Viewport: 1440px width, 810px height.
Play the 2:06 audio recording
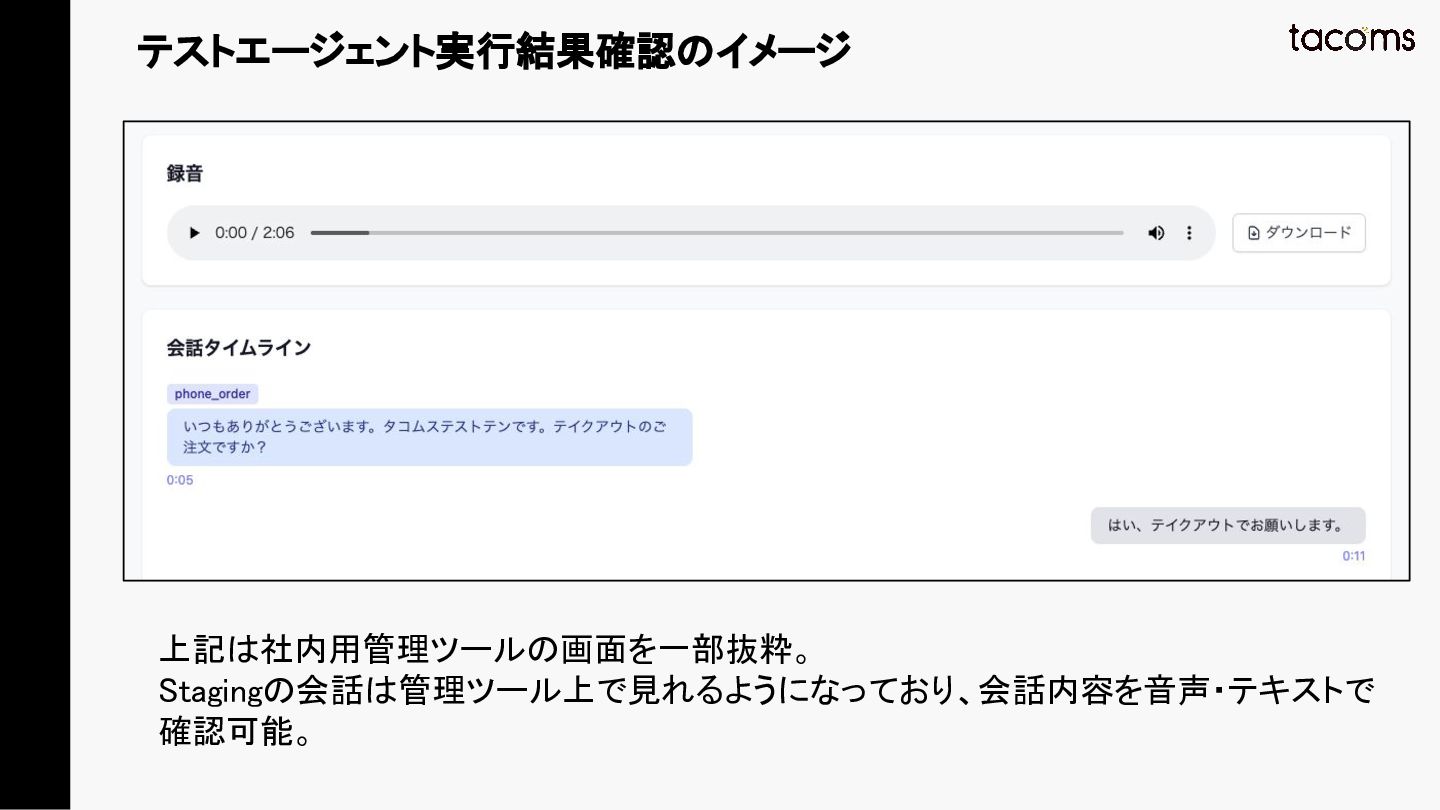pos(194,233)
